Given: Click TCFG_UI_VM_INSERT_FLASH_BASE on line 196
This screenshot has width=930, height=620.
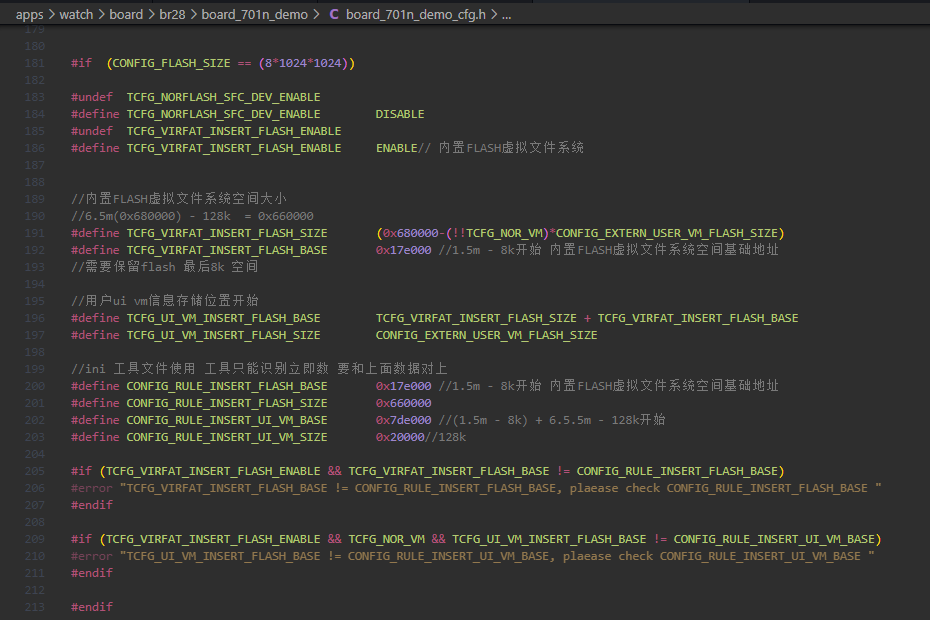Looking at the screenshot, I should coord(224,318).
